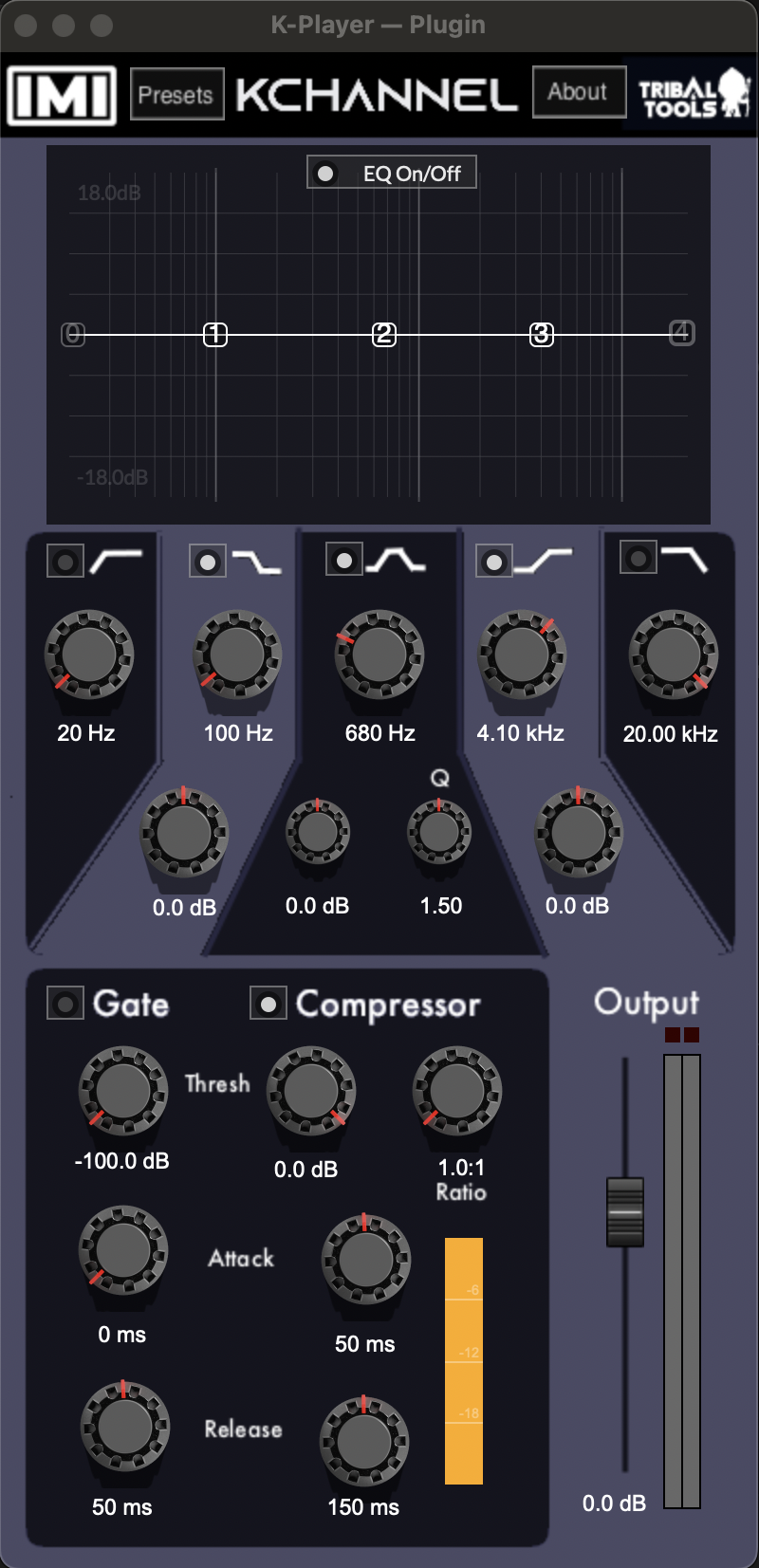Image resolution: width=759 pixels, height=1568 pixels.
Task: Click the 20.00 kHz value label
Action: click(671, 734)
